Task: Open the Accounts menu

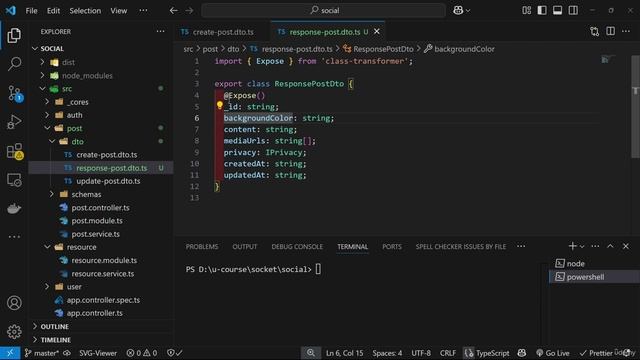Action: [x=14, y=303]
